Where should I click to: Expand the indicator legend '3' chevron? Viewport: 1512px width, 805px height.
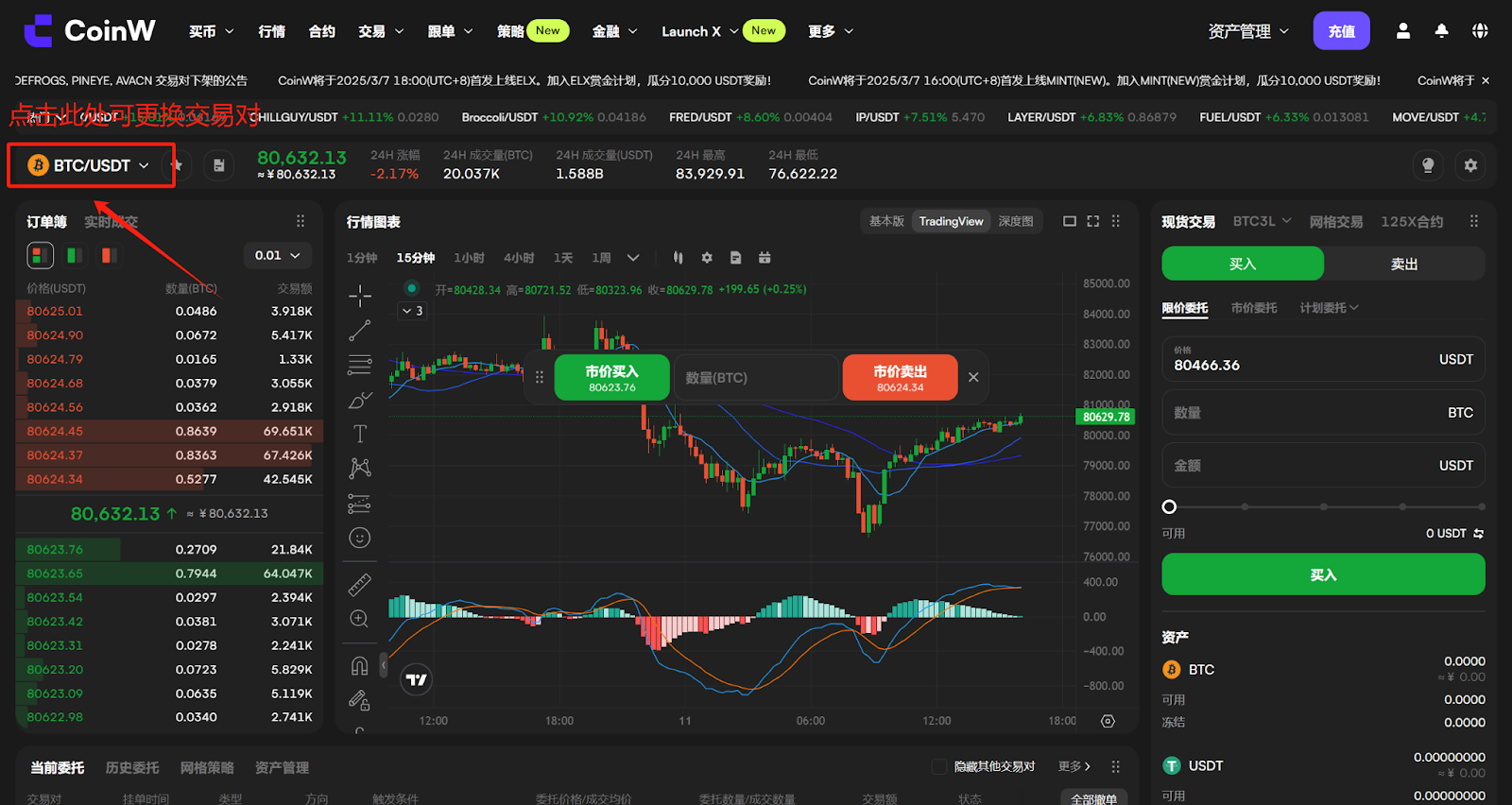(413, 311)
